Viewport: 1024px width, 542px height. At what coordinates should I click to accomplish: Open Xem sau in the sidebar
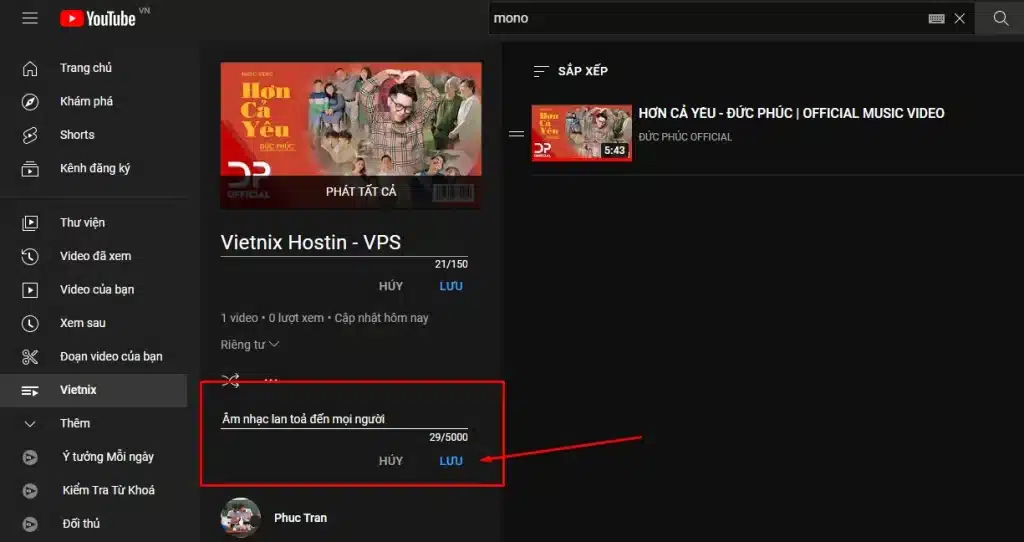(82, 323)
